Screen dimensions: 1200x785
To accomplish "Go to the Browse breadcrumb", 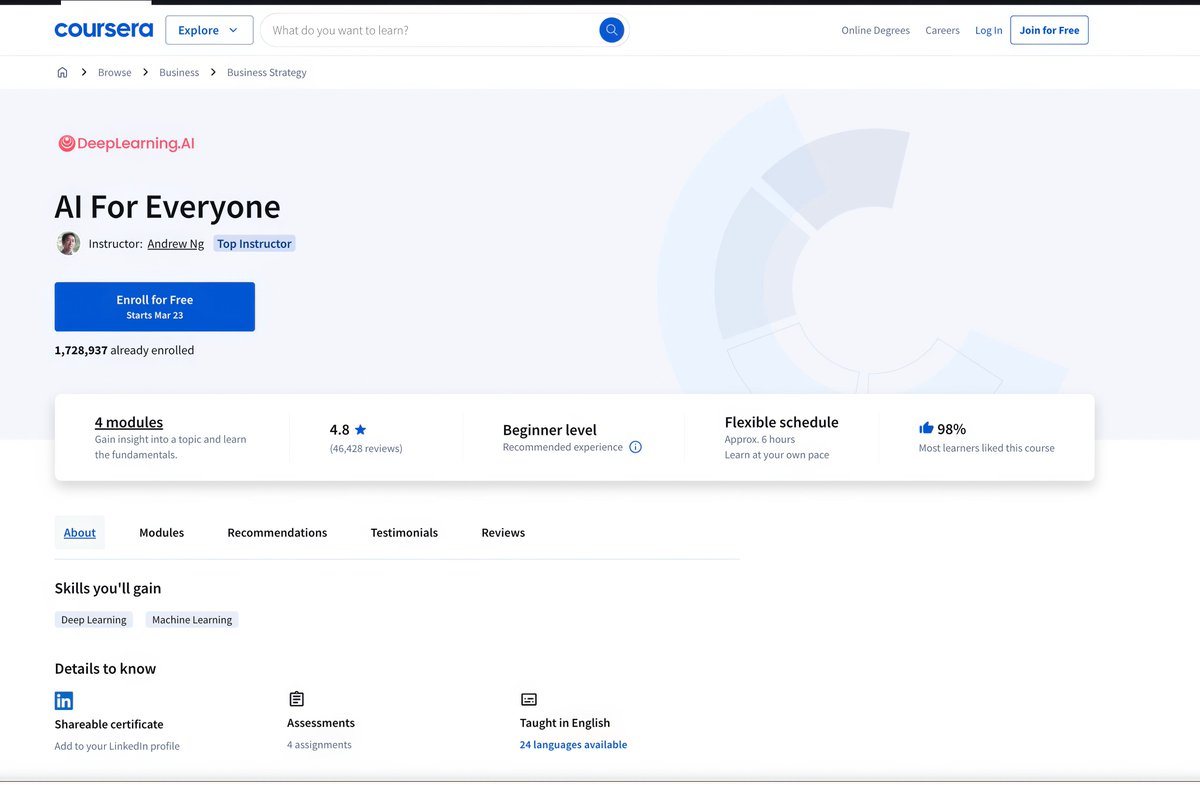I will (x=114, y=72).
